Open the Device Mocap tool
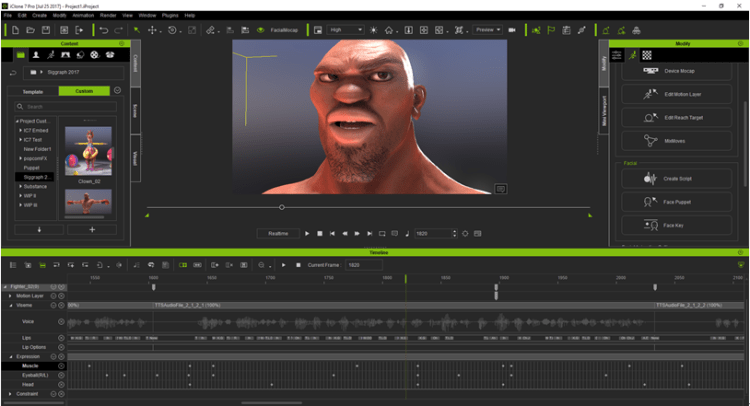Image resolution: width=750 pixels, height=406 pixels. [x=676, y=71]
